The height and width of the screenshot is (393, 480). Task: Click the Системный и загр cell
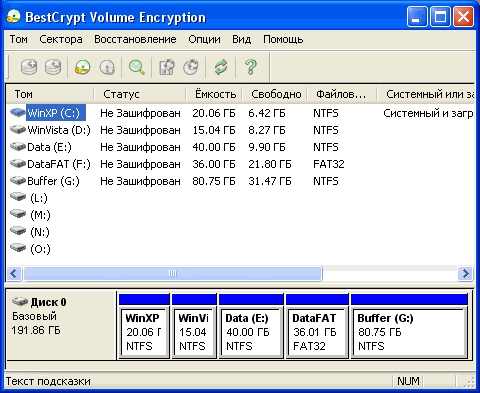(428, 113)
